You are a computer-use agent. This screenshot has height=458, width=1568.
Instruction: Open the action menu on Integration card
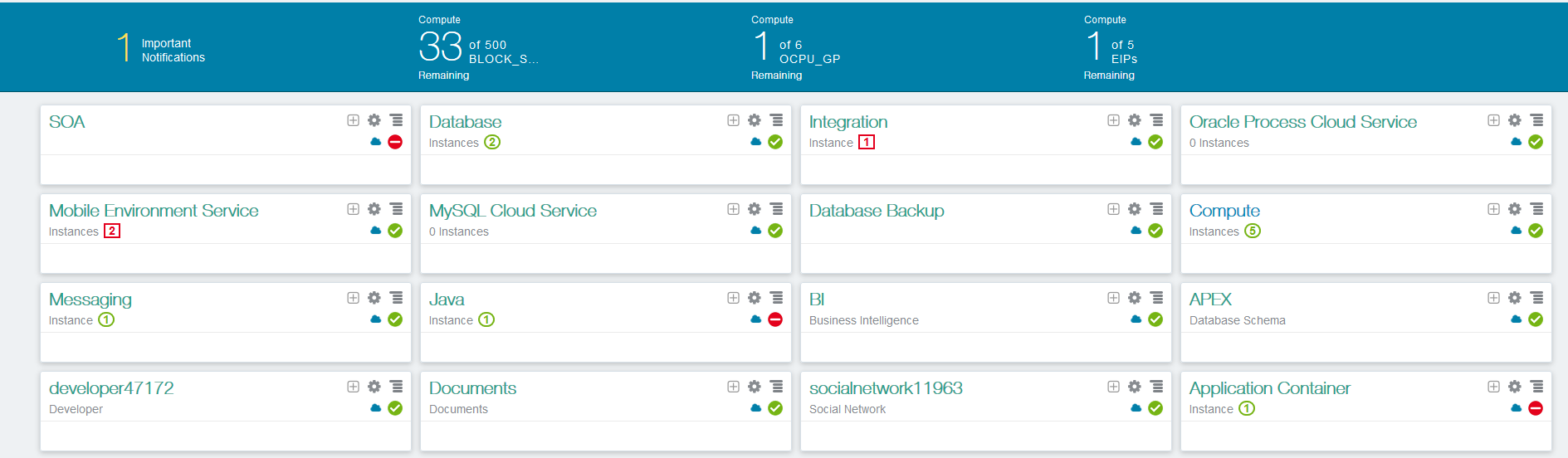[1157, 120]
